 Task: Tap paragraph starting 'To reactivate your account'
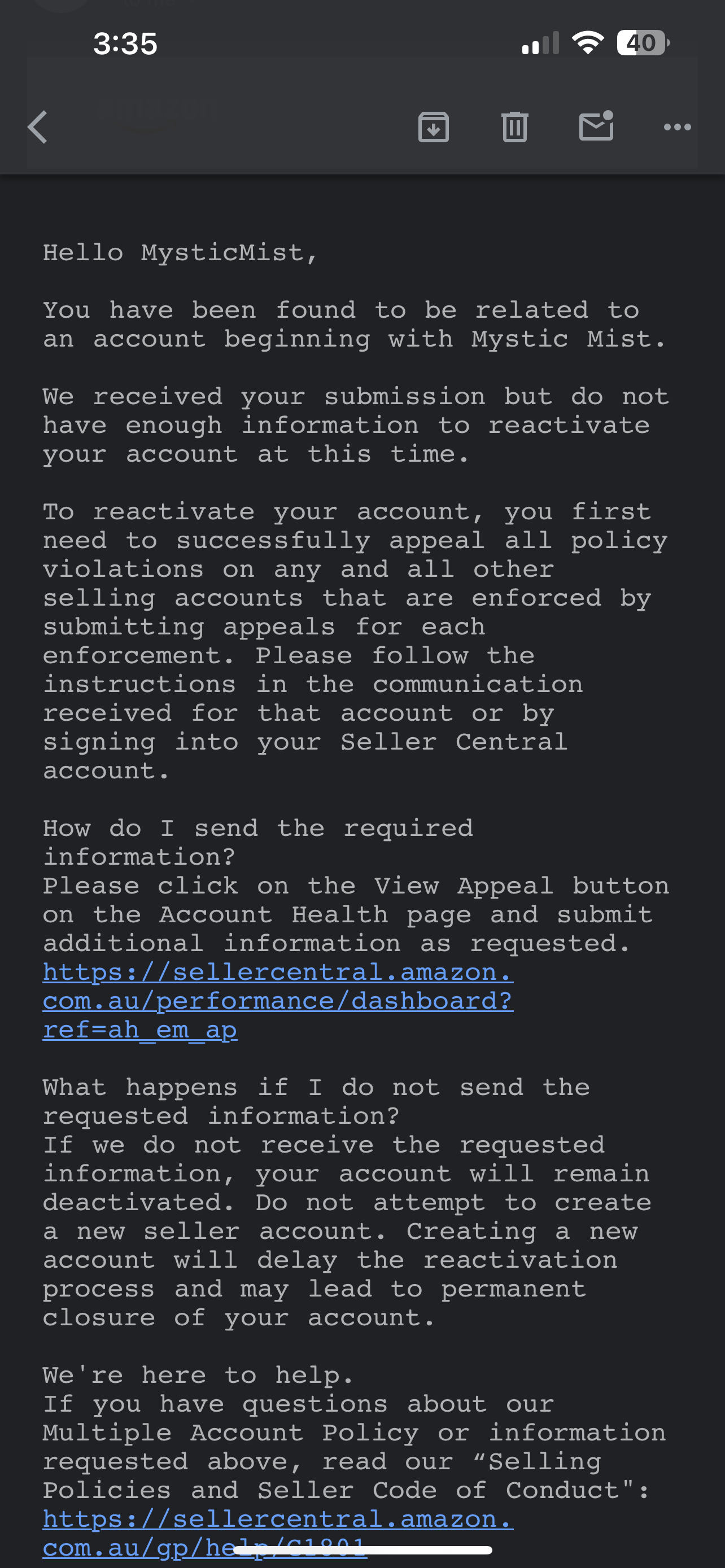click(356, 642)
